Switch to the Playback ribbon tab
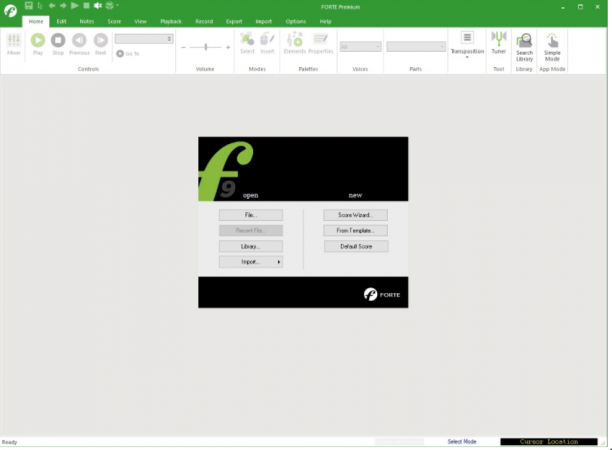612x450 pixels. tap(171, 21)
